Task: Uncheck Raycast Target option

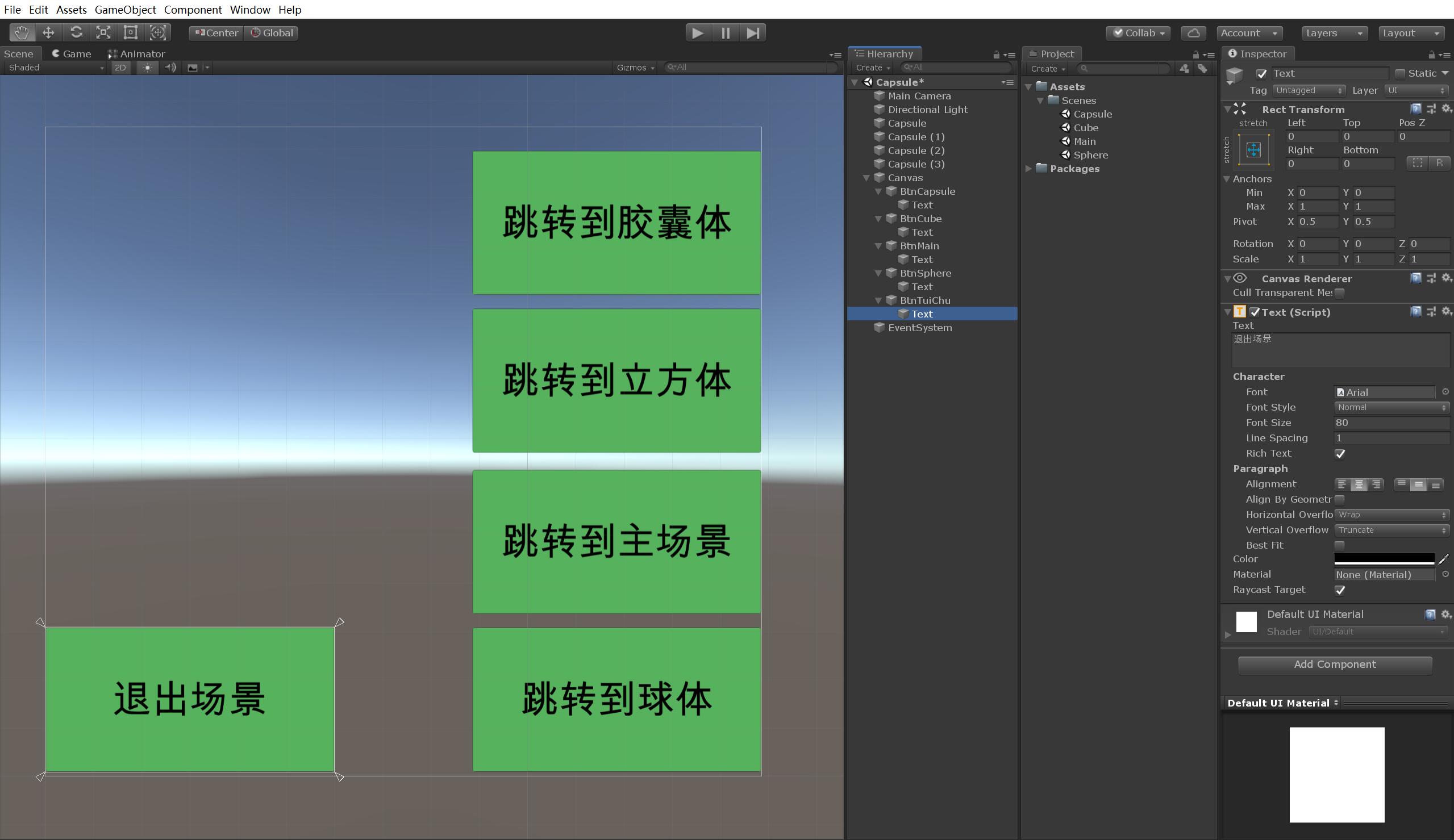Action: tap(1340, 590)
